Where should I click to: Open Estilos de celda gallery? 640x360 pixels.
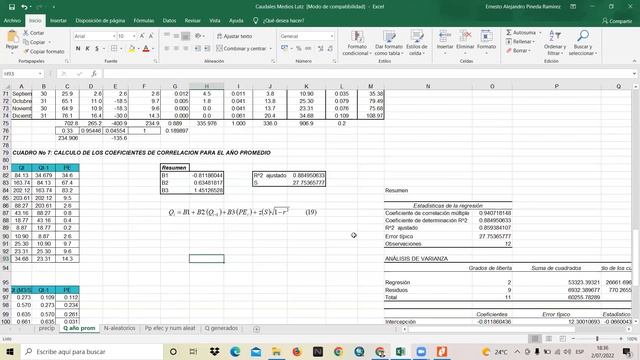417,43
